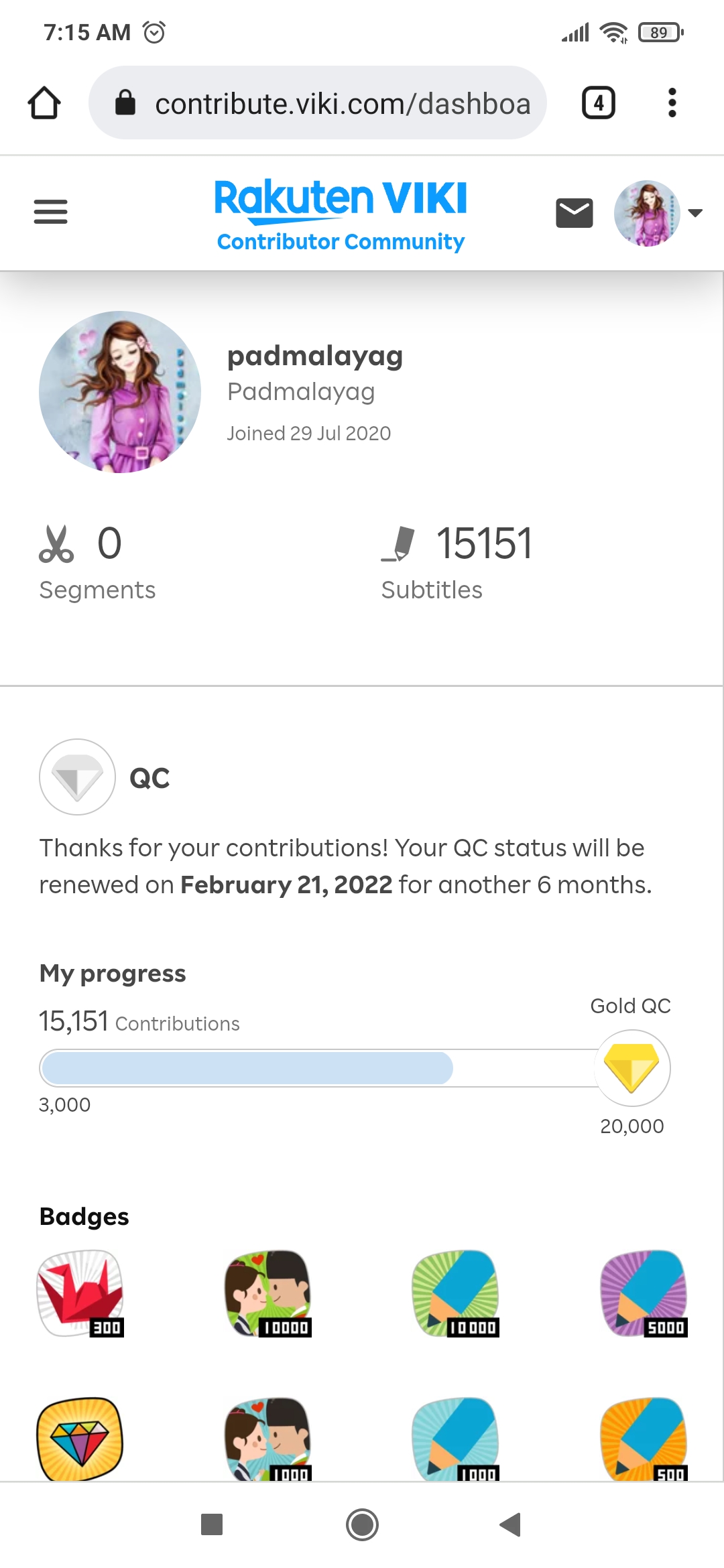Image resolution: width=724 pixels, height=1568 pixels.
Task: Open the browser tab switcher showing 4
Action: [x=598, y=103]
